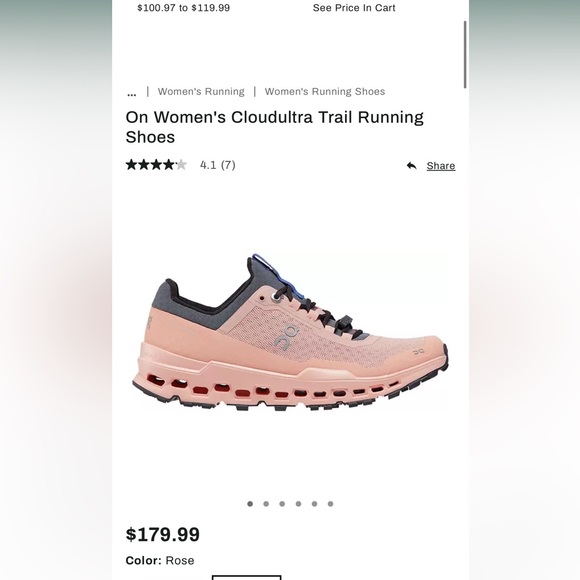The image size is (580, 580).
Task: Select the fifth image carousel dot
Action: [314, 504]
